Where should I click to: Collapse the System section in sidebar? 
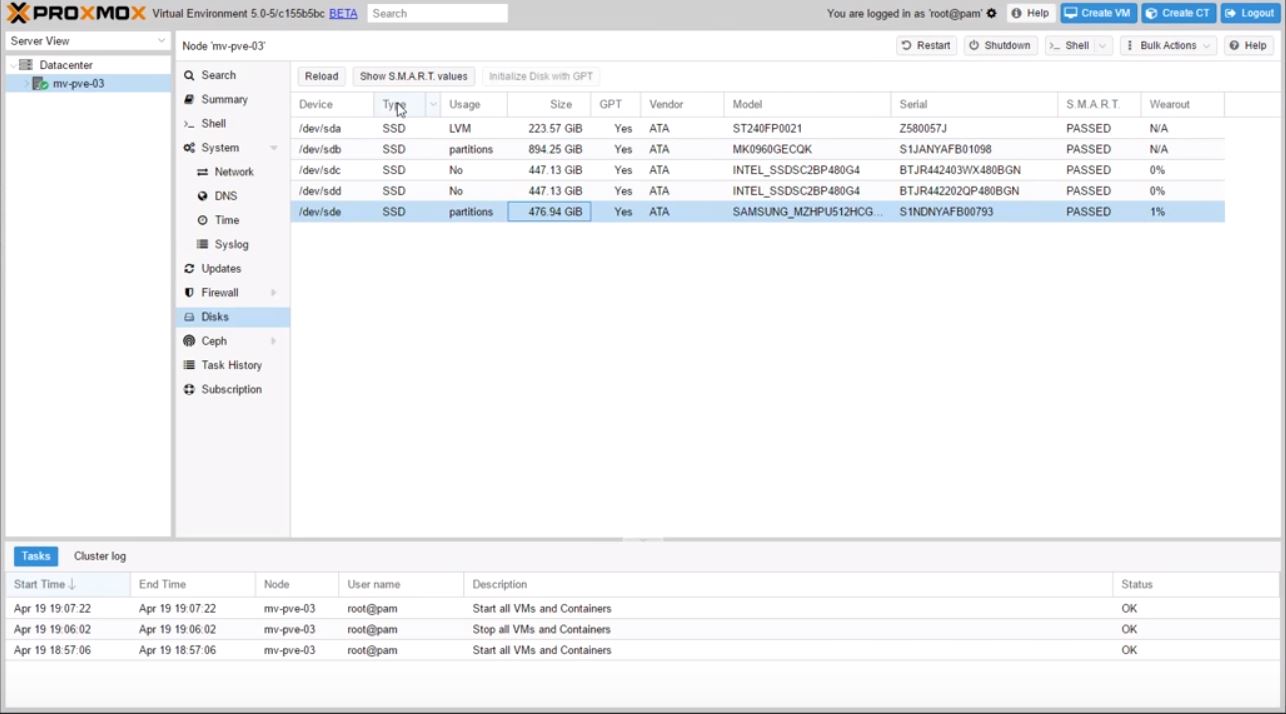click(273, 148)
